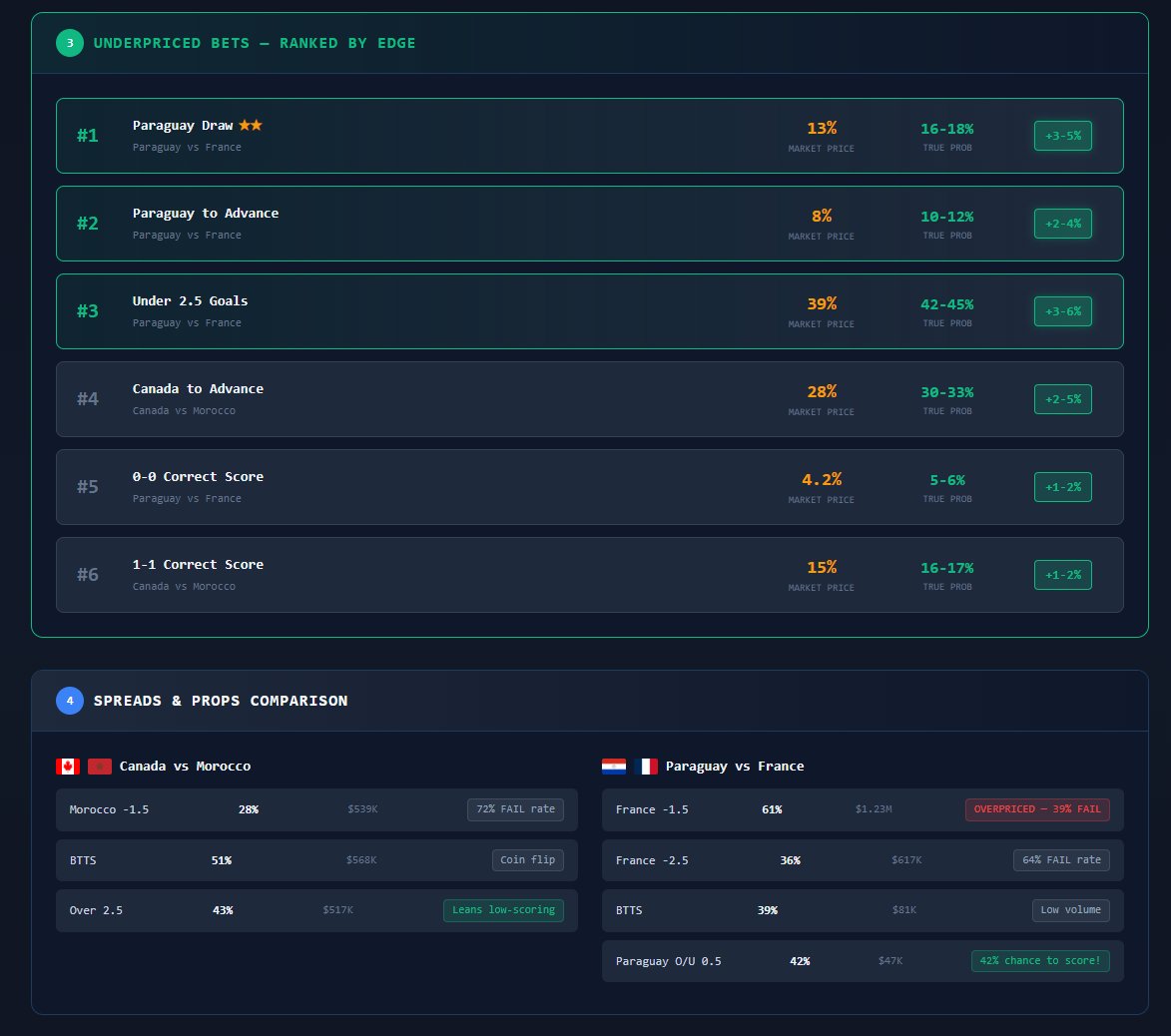Click the Coin flip tag

pos(527,860)
